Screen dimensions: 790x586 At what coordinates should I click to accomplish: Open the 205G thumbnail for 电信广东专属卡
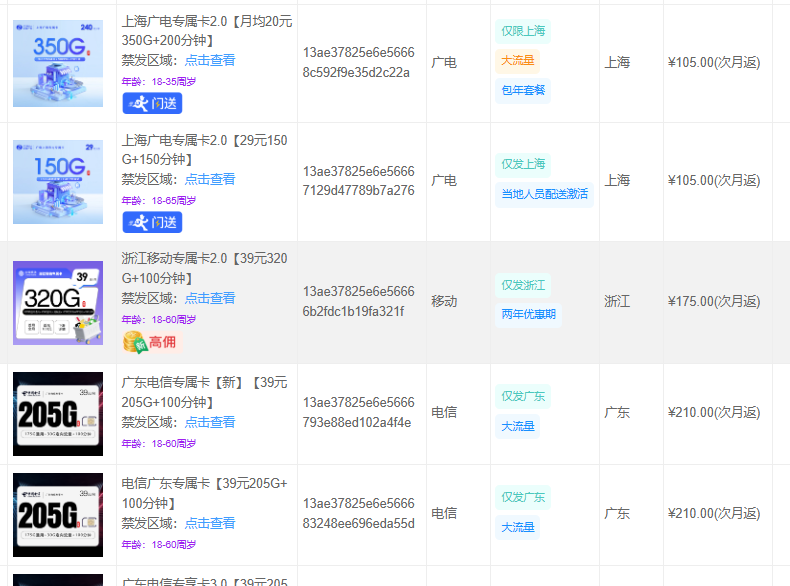coord(58,515)
